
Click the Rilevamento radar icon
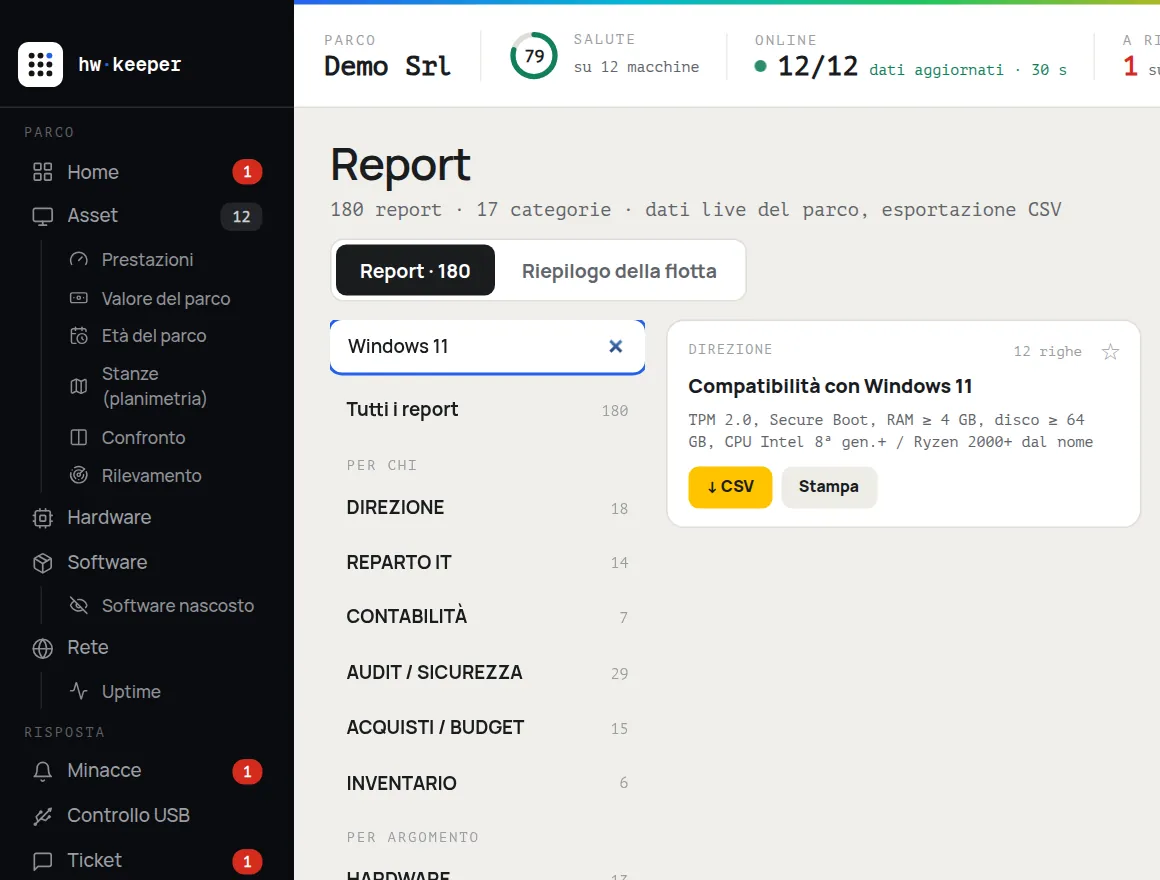pos(78,475)
